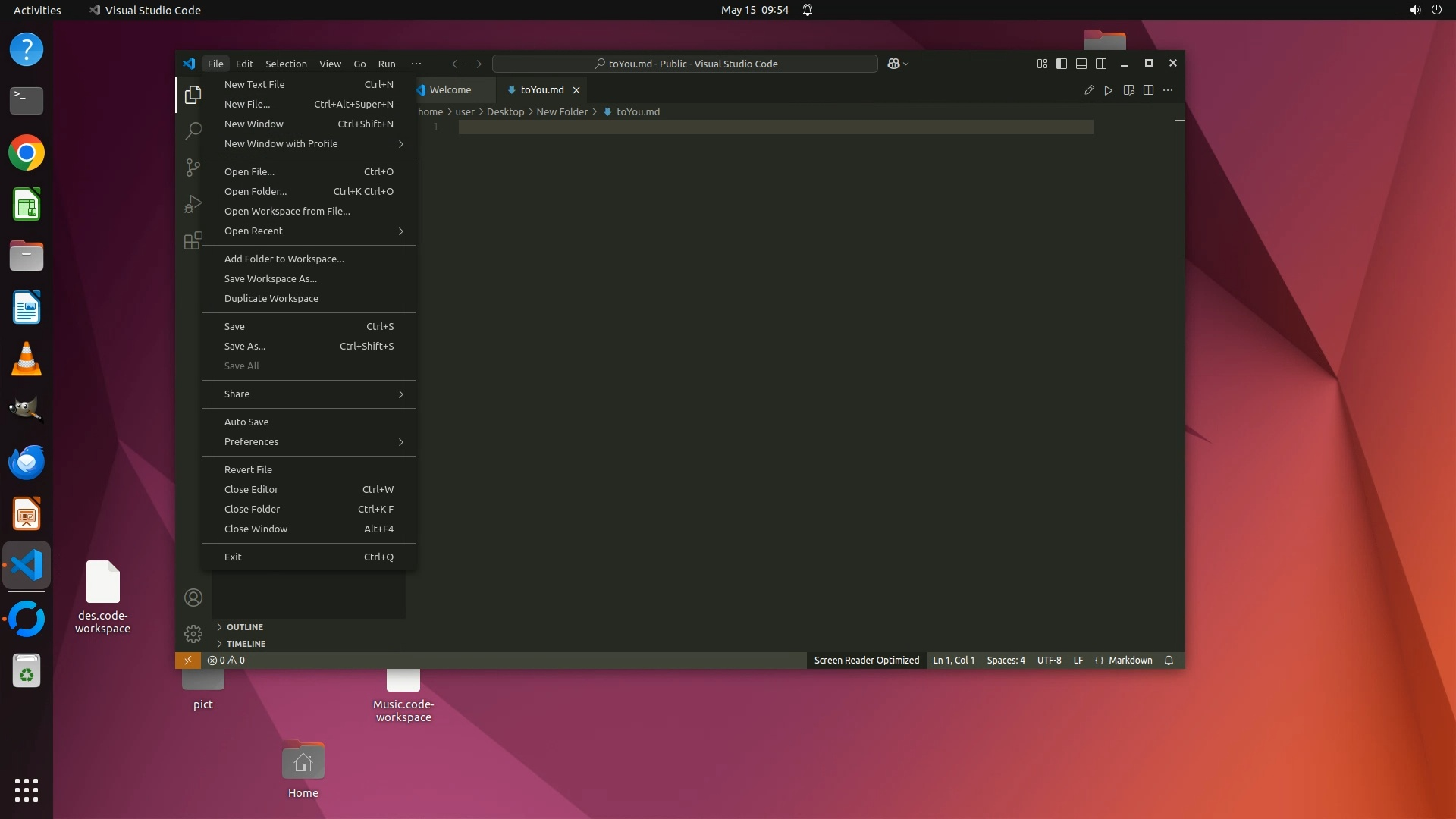The image size is (1456, 819).
Task: Toggle primary side bar layout button
Action: 1062,64
